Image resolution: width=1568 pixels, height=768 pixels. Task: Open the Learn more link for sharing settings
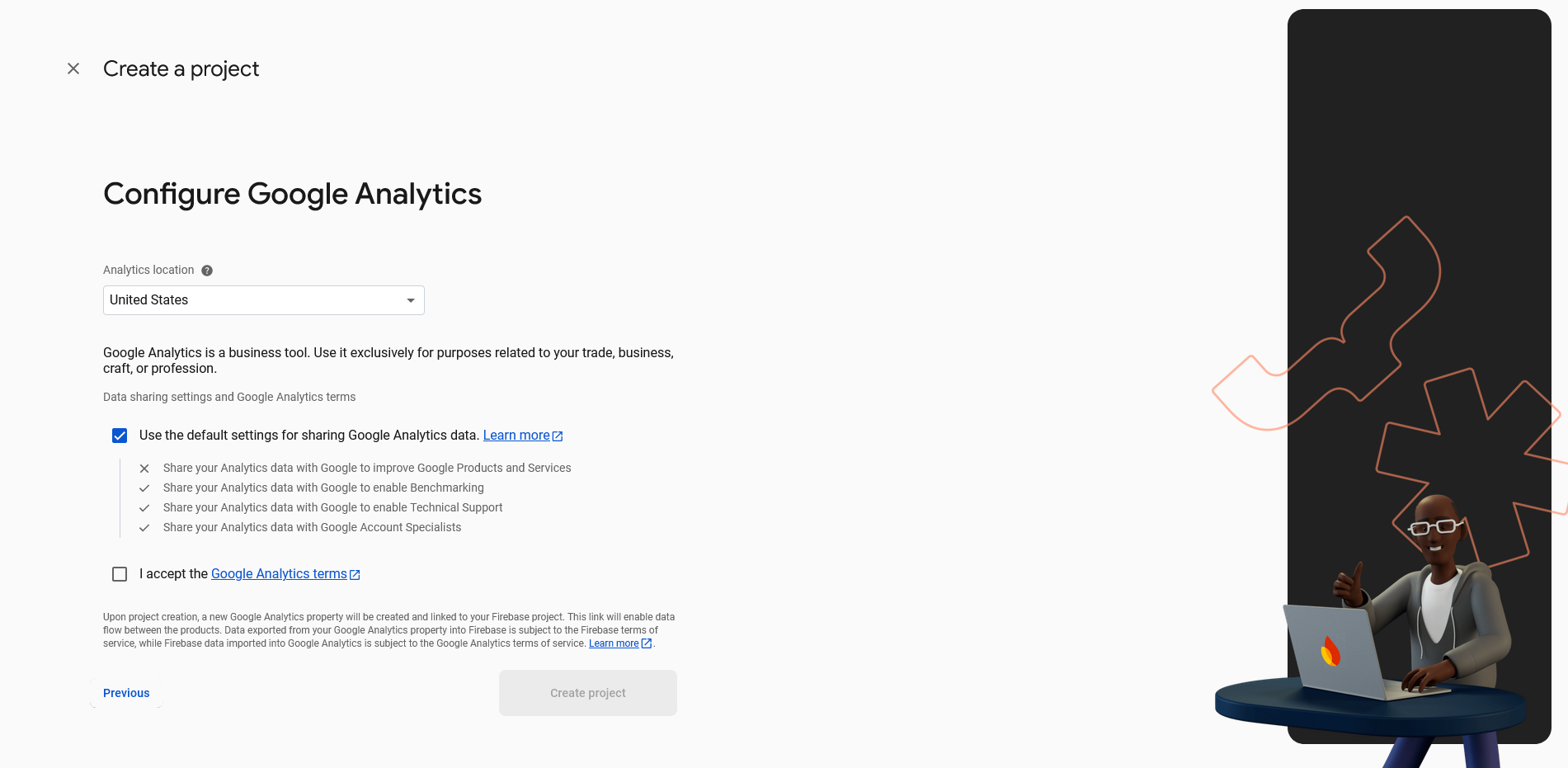pyautogui.click(x=516, y=436)
